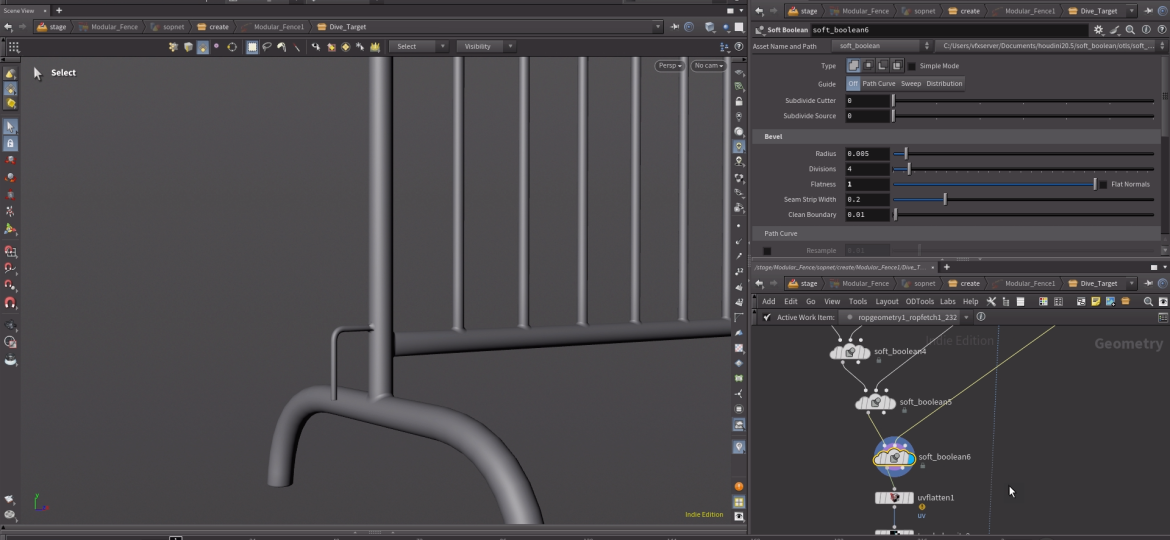Click the sticky note icon in network toolbar
This screenshot has width=1170, height=540.
(1095, 301)
